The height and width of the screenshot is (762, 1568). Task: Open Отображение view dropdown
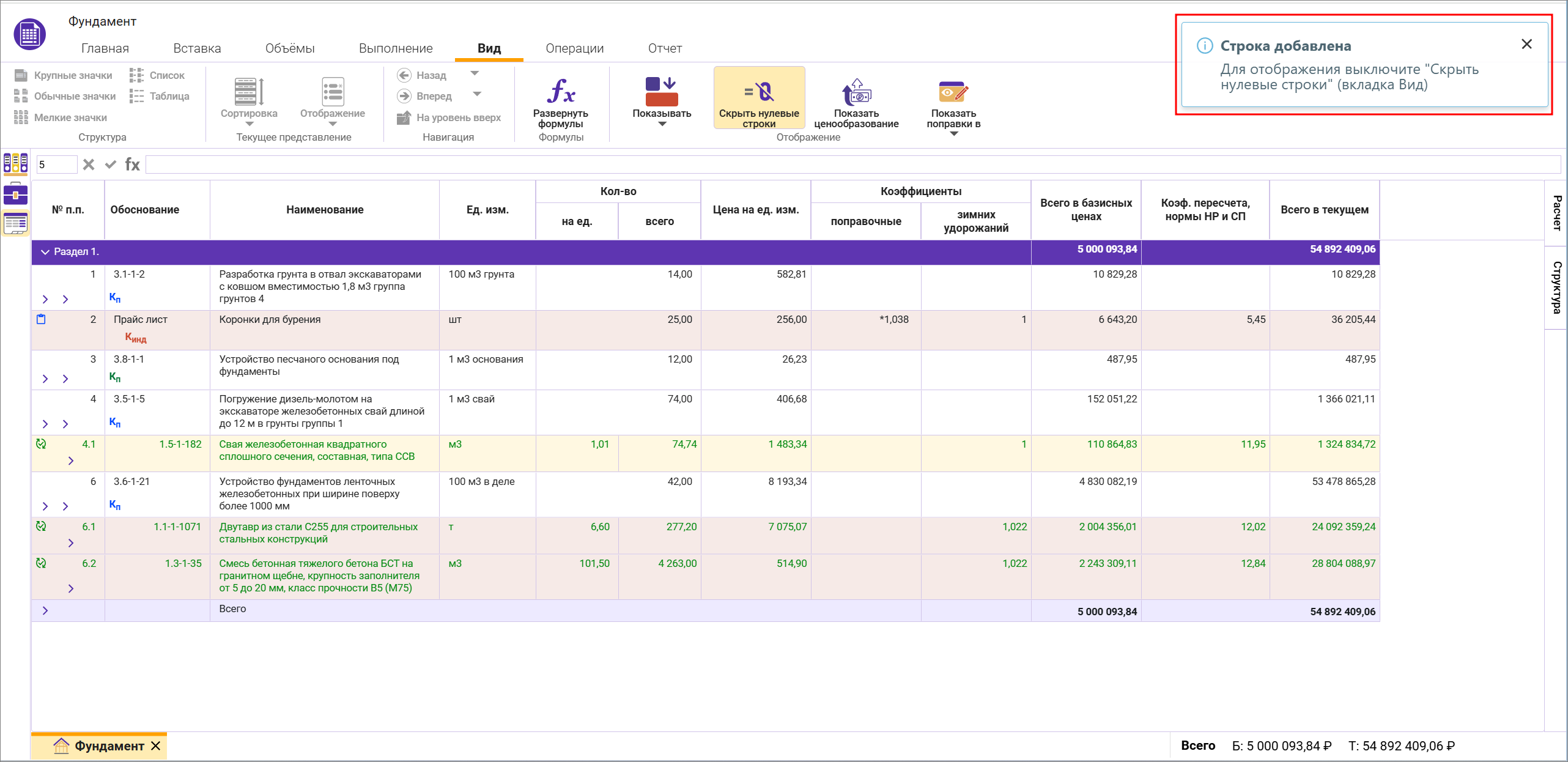(332, 124)
